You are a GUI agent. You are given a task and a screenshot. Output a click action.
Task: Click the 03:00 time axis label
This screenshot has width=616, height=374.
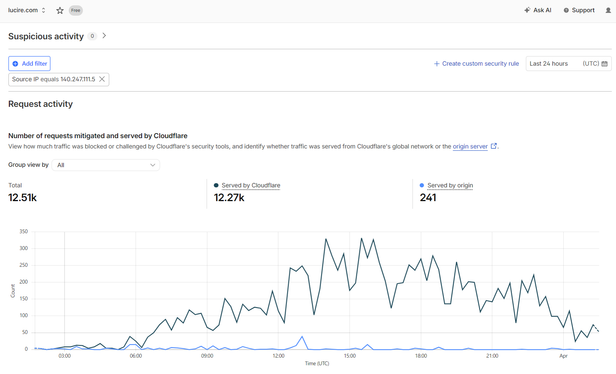(65, 356)
